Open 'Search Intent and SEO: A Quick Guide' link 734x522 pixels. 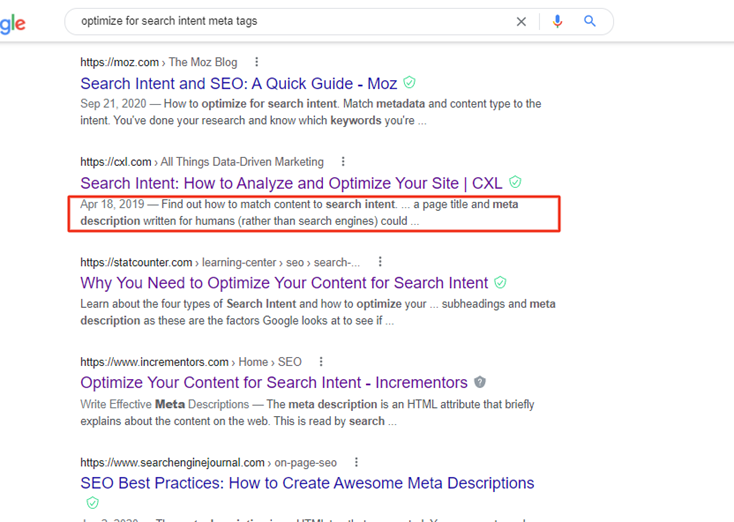point(238,84)
